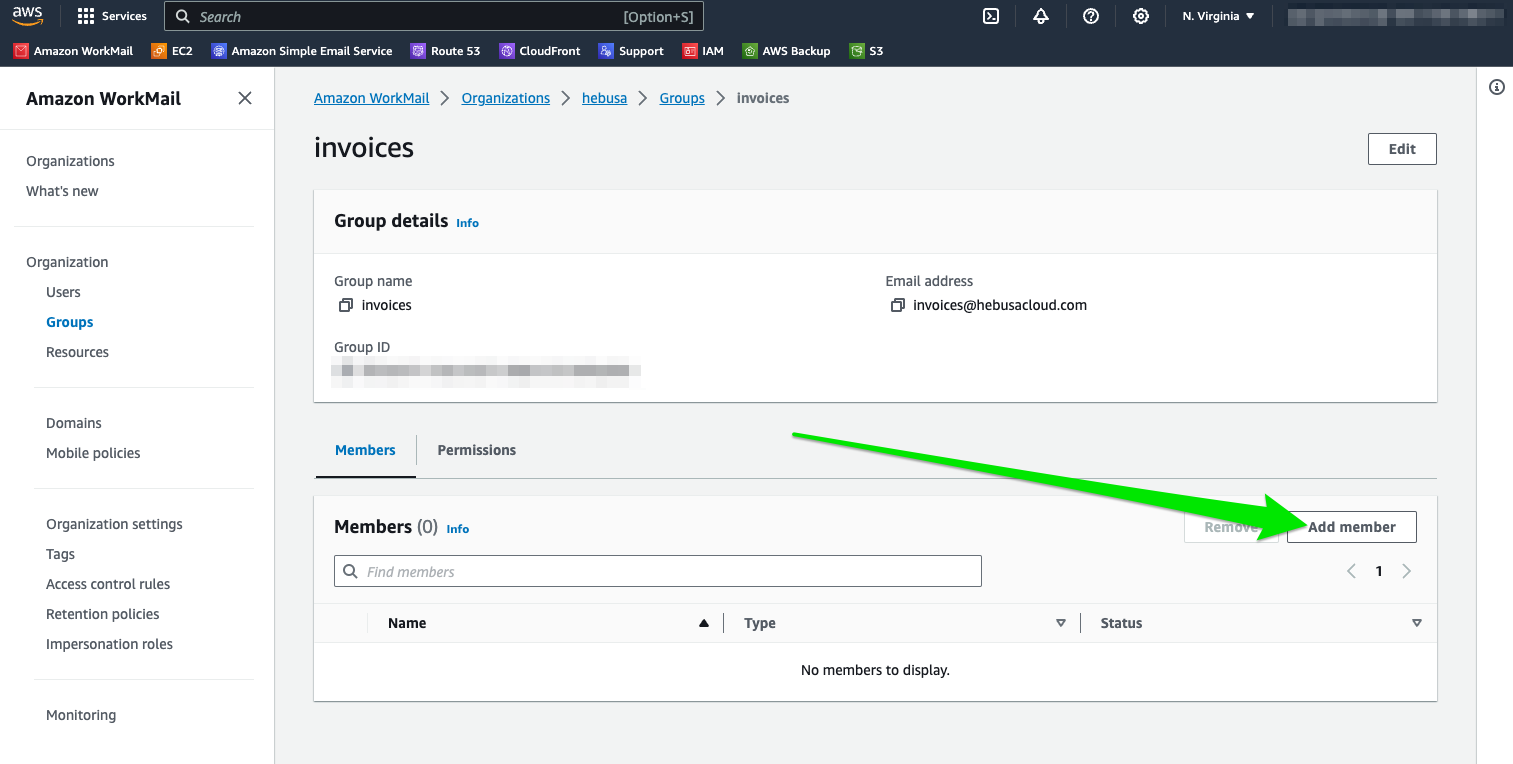This screenshot has height=764, width=1513.
Task: Copy the invoices@hebusacloud.com email address
Action: (897, 305)
